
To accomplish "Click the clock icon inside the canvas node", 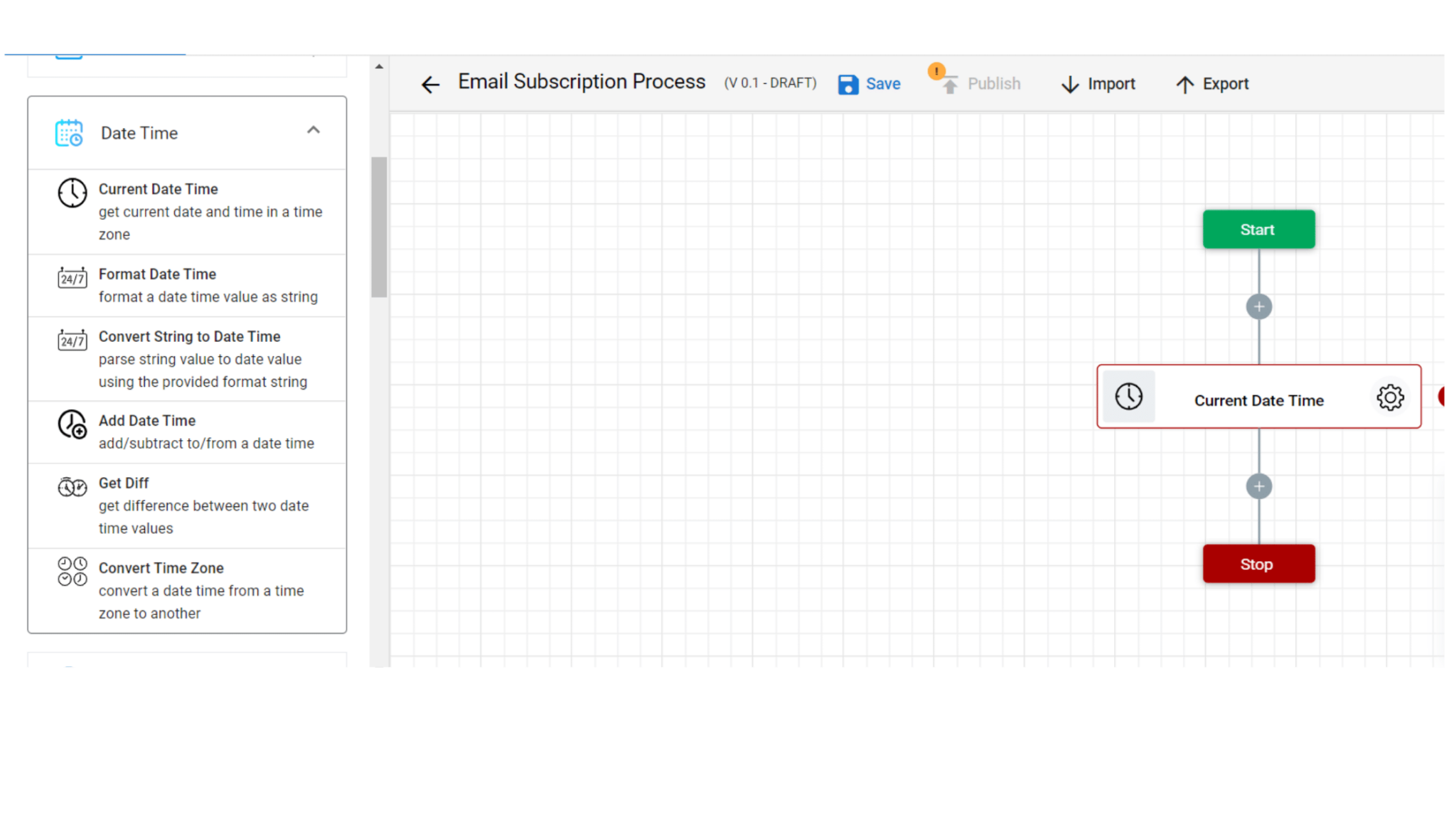I will pyautogui.click(x=1129, y=397).
